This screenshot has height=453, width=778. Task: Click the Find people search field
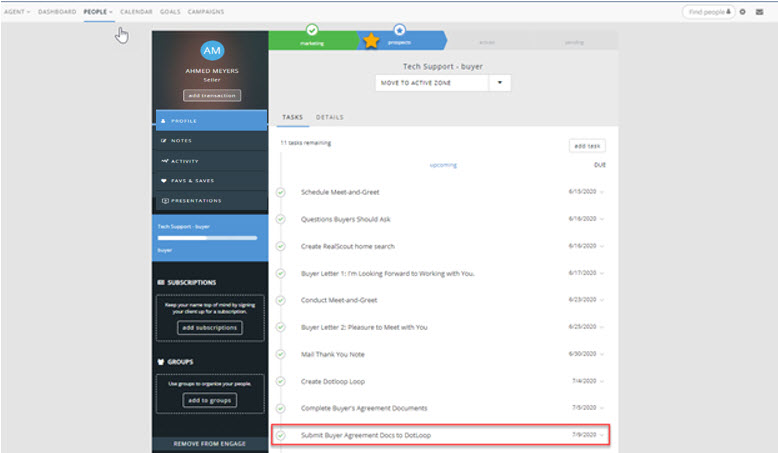tap(709, 11)
